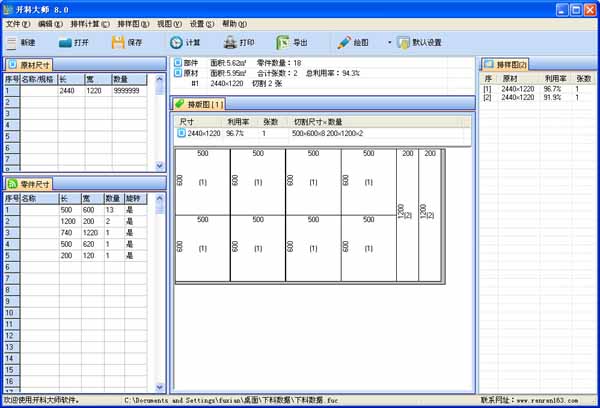Select row [1] 2440×1220 96.7% in right panel
This screenshot has height=408, width=600.
point(537,89)
